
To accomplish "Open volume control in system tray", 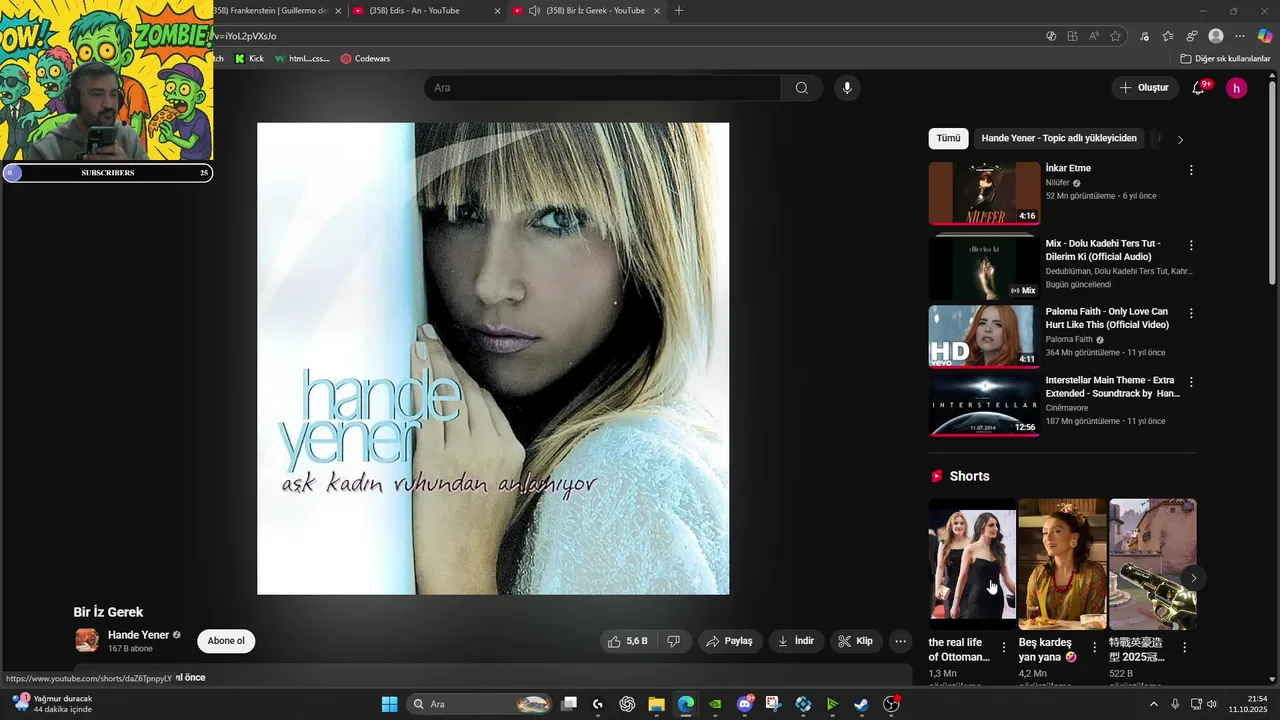I will pos(1212,704).
